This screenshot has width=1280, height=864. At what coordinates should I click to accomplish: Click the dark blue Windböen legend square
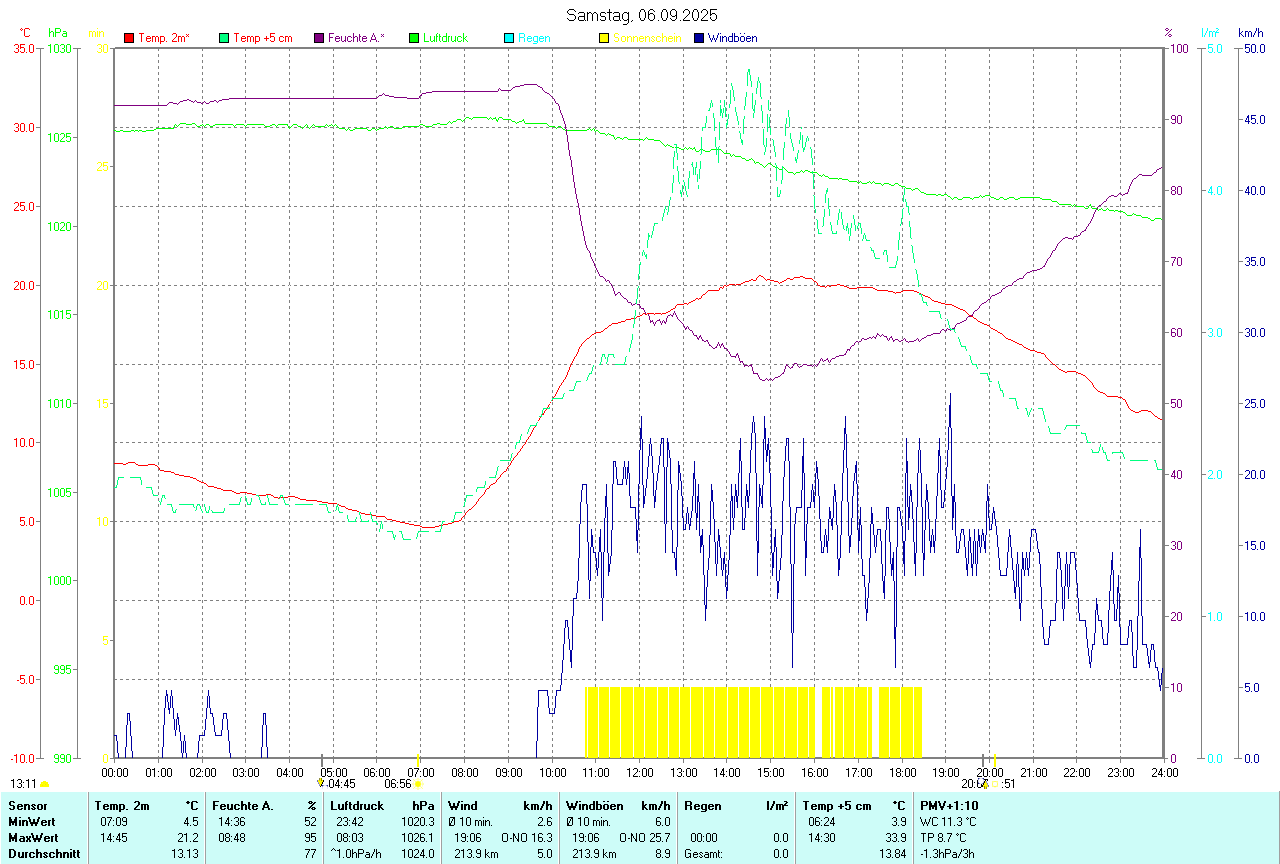tap(699, 38)
